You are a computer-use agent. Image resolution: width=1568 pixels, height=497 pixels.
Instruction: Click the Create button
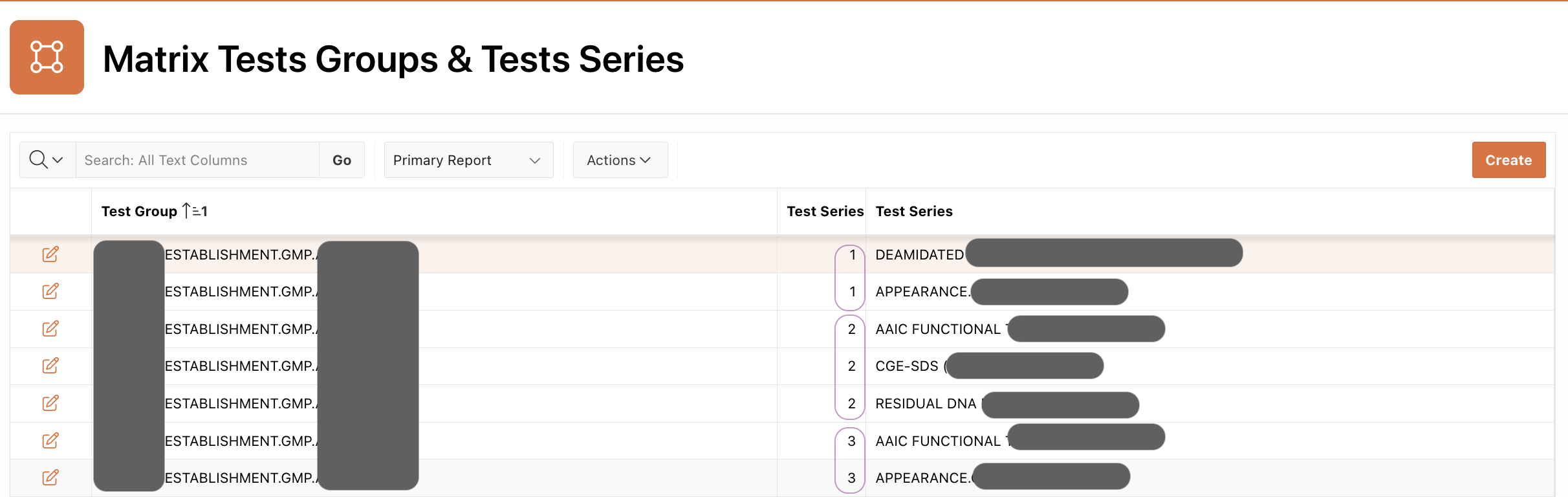click(x=1508, y=160)
